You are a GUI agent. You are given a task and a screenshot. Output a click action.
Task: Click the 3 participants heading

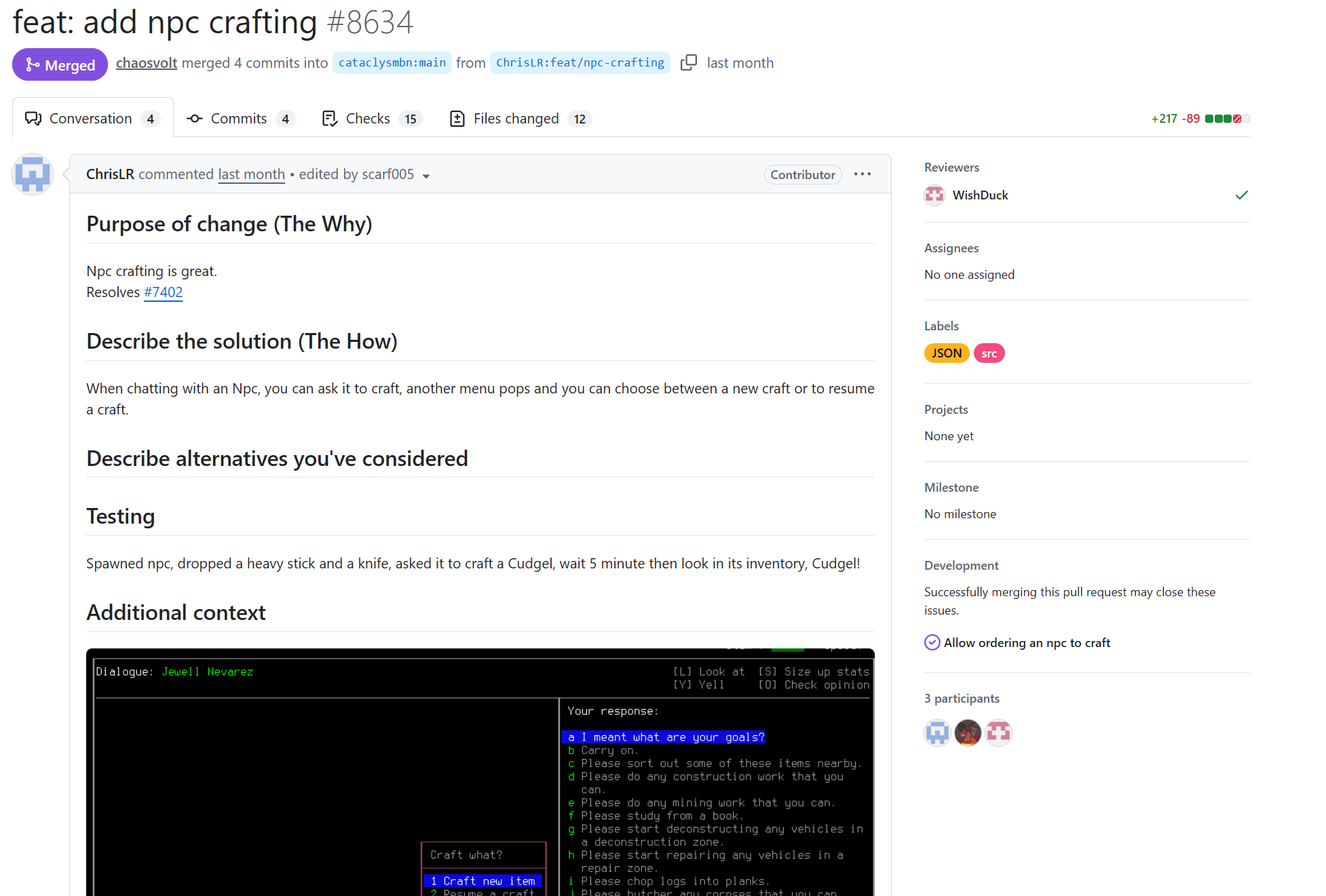click(x=962, y=698)
